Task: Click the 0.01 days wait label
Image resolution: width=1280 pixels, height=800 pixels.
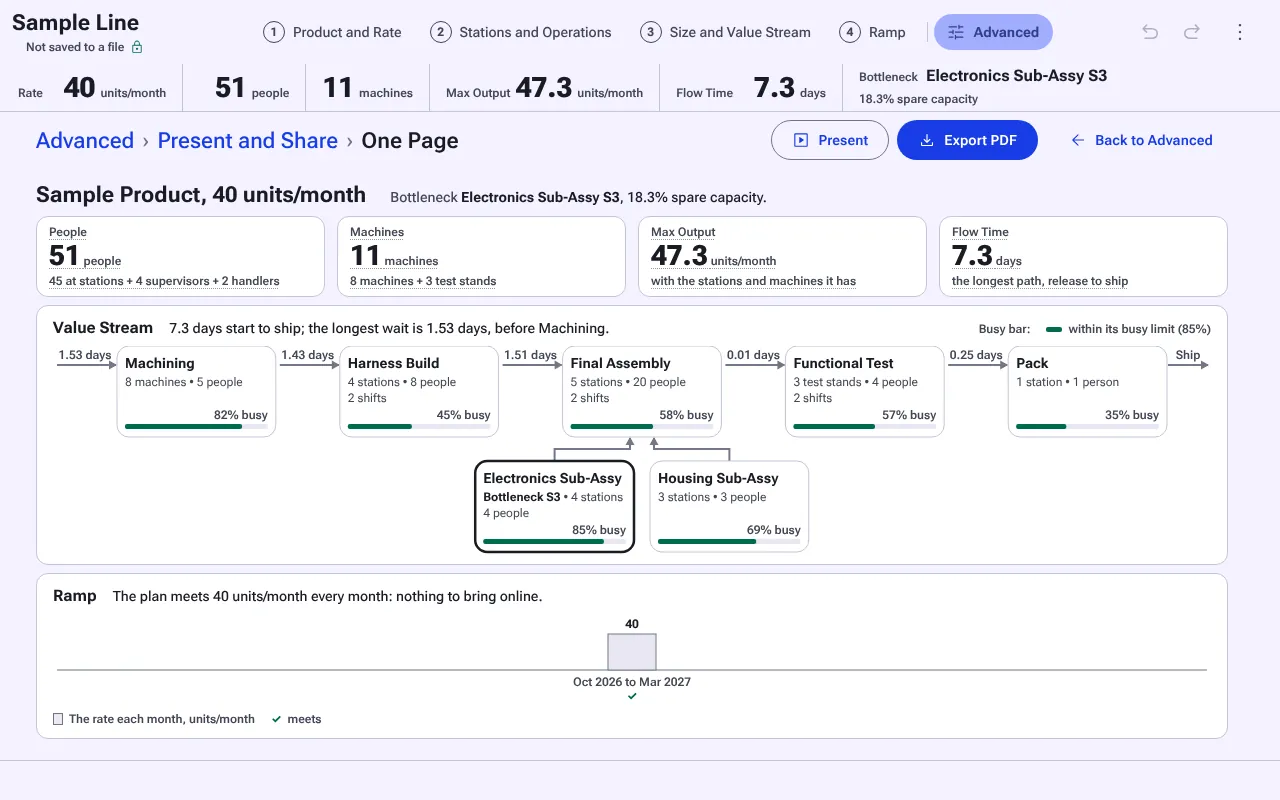Action: [753, 355]
